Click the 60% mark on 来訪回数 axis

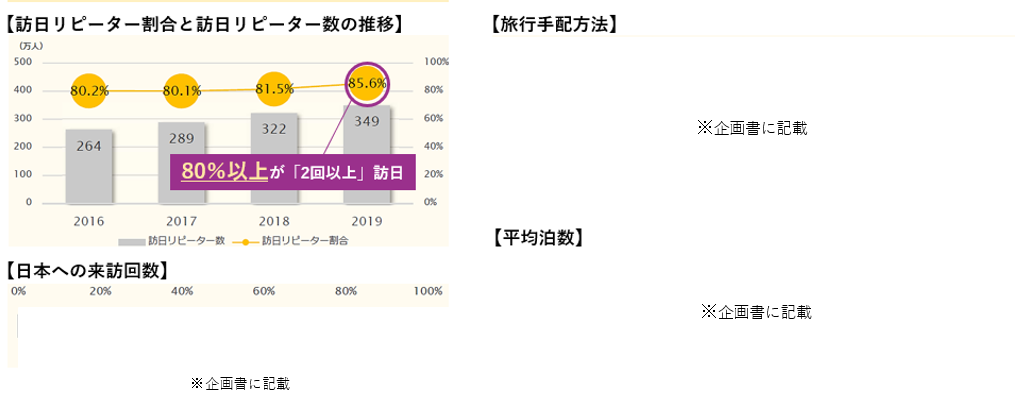(x=264, y=291)
